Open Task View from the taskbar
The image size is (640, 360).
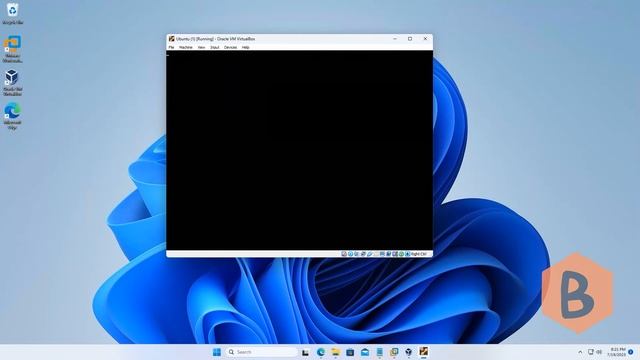pos(305,352)
